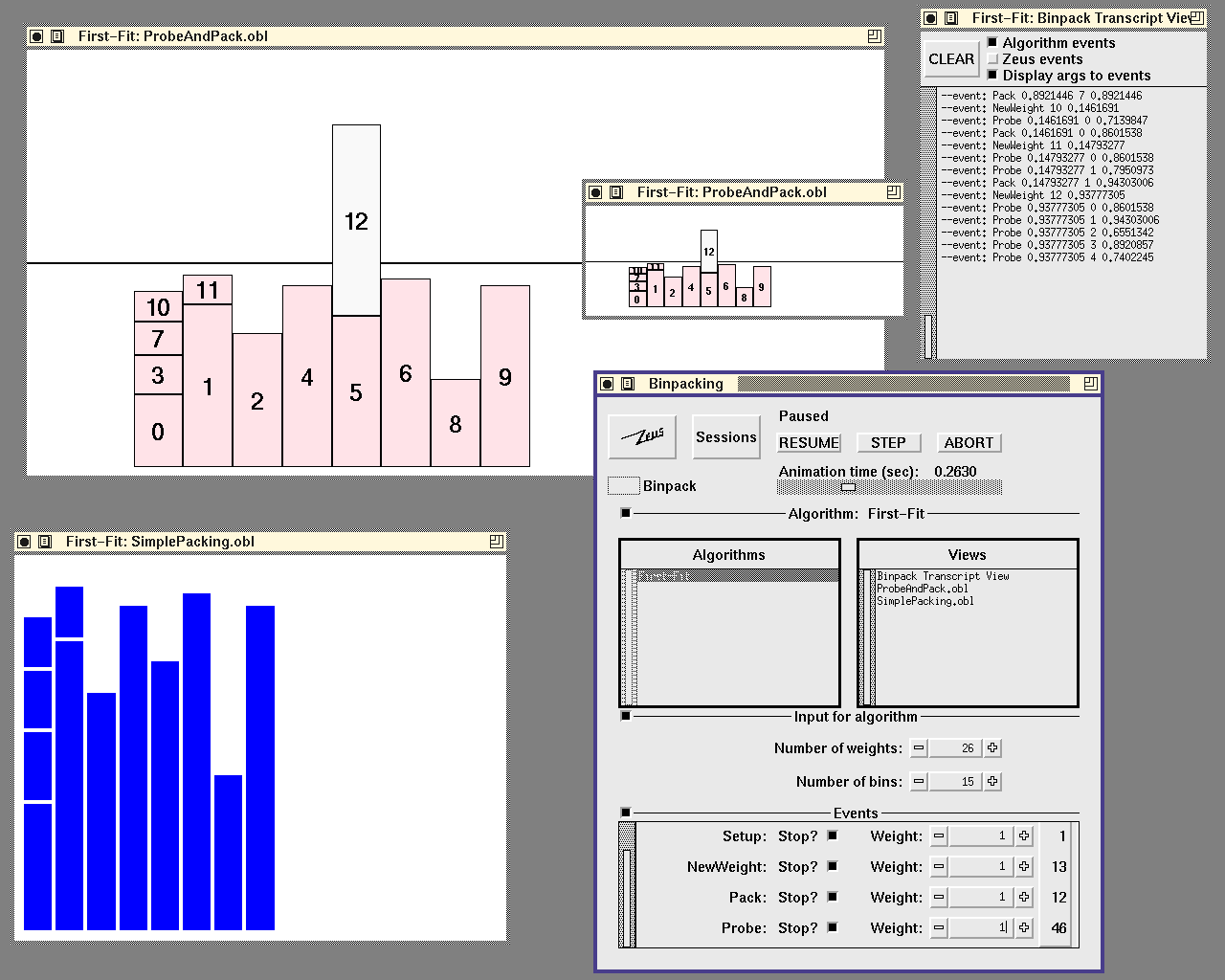Click corner icon of Transcript View window
The width and height of the screenshot is (1225, 980).
coord(1196,18)
